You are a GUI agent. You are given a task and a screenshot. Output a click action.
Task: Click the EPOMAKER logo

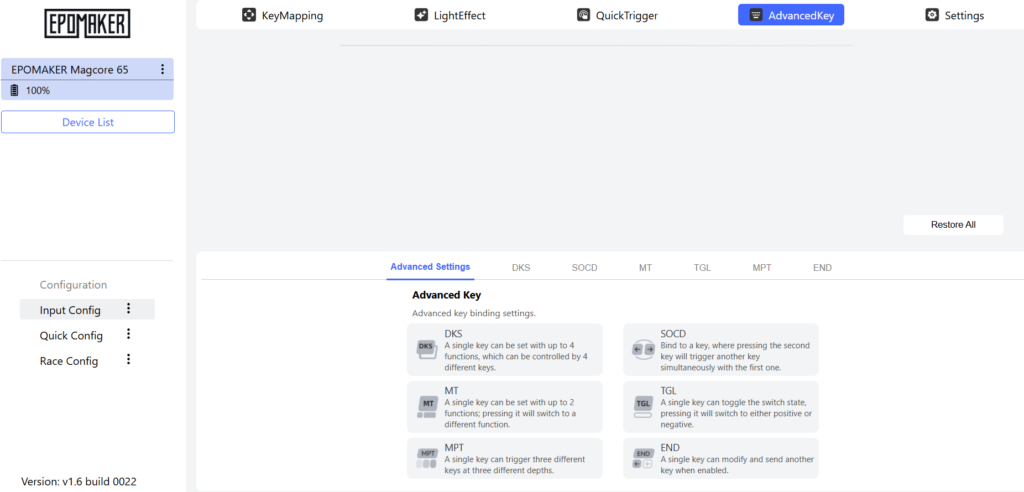point(87,24)
